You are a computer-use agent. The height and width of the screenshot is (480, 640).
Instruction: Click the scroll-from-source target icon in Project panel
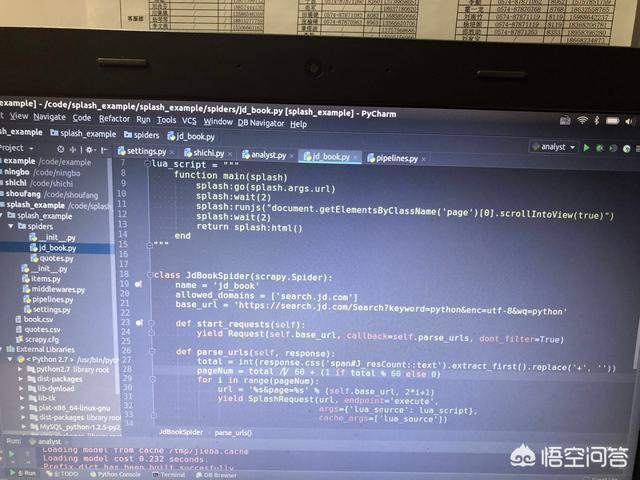click(x=61, y=149)
